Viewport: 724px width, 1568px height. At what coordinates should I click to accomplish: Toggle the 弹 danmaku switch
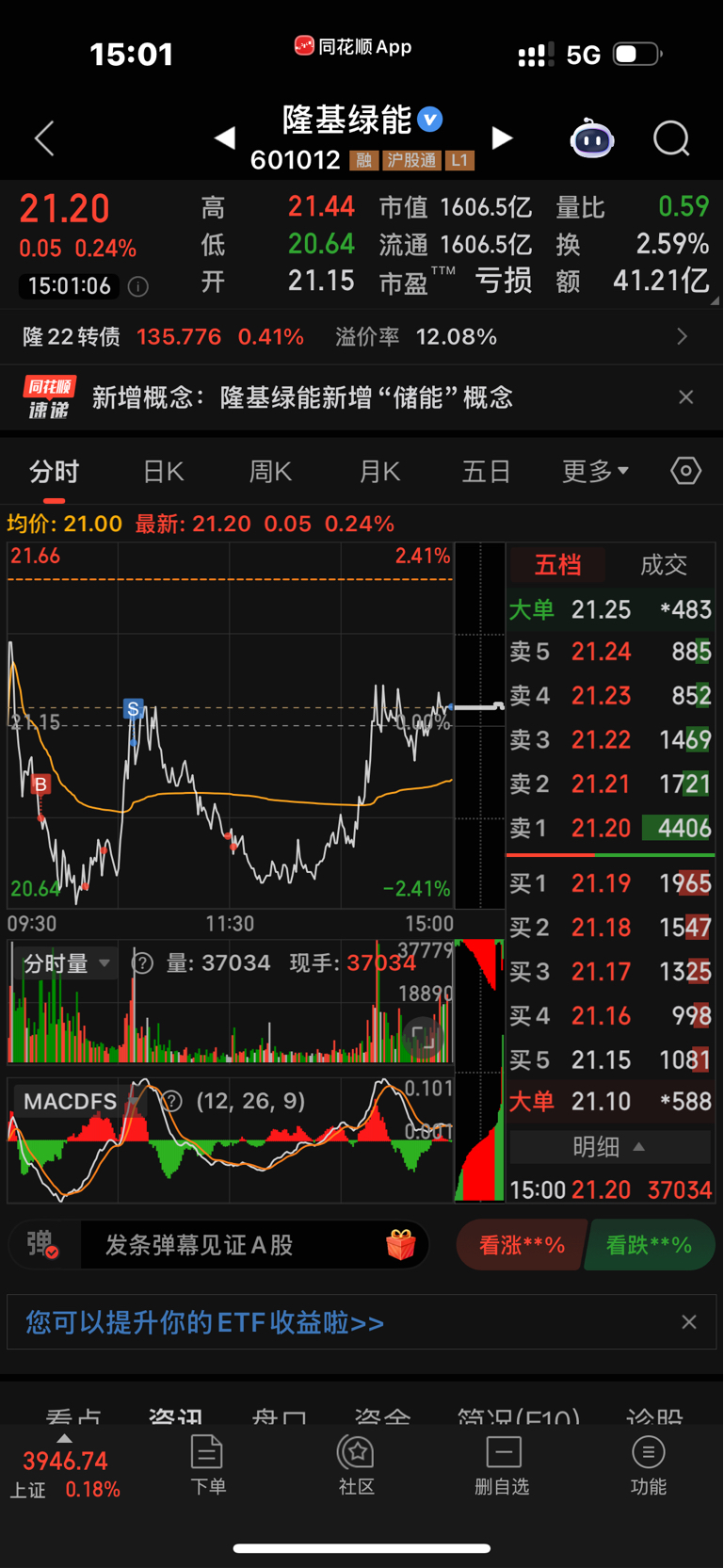pyautogui.click(x=43, y=1245)
